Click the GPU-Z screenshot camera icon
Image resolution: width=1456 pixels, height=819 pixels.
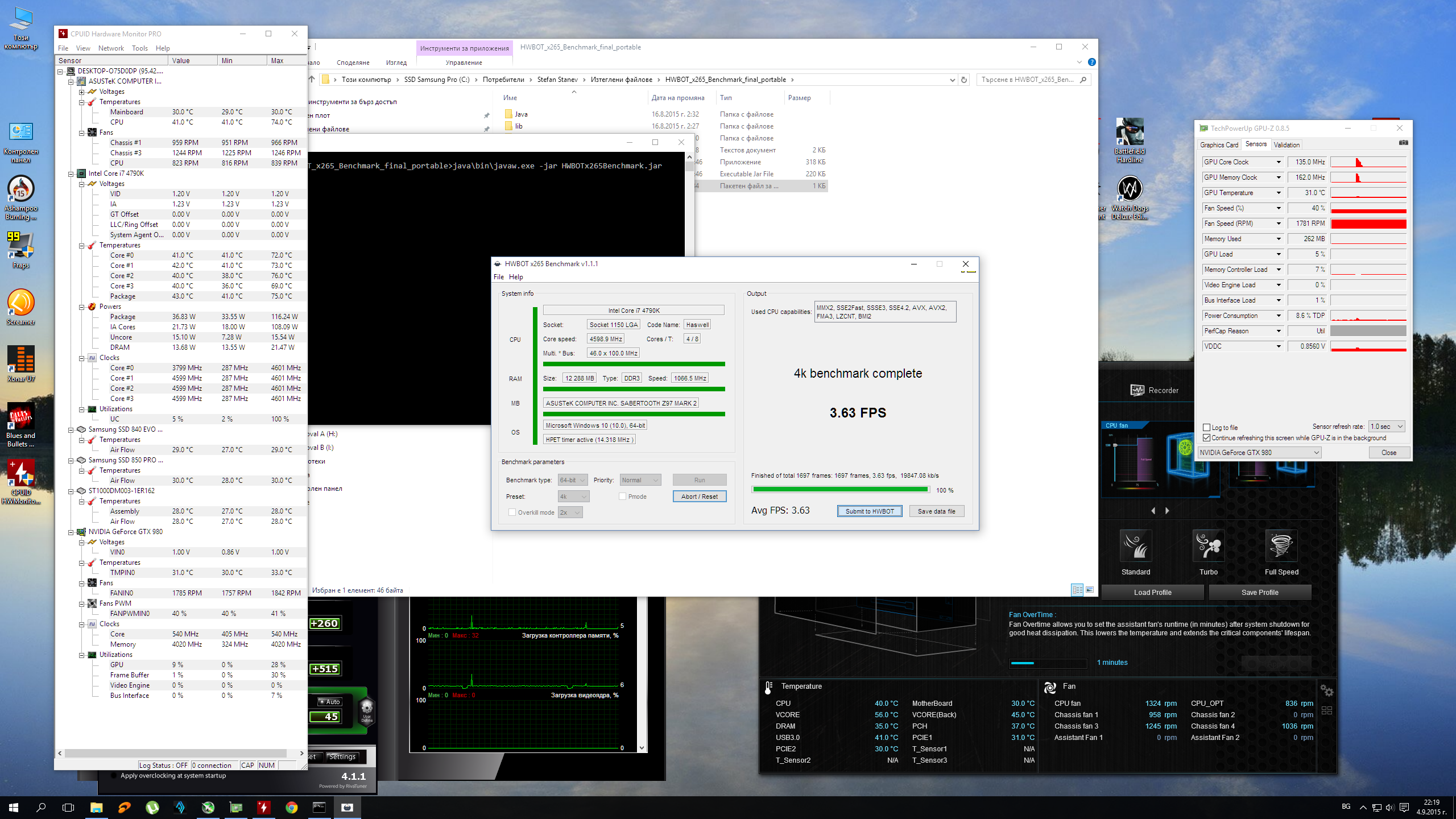pyautogui.click(x=1403, y=143)
